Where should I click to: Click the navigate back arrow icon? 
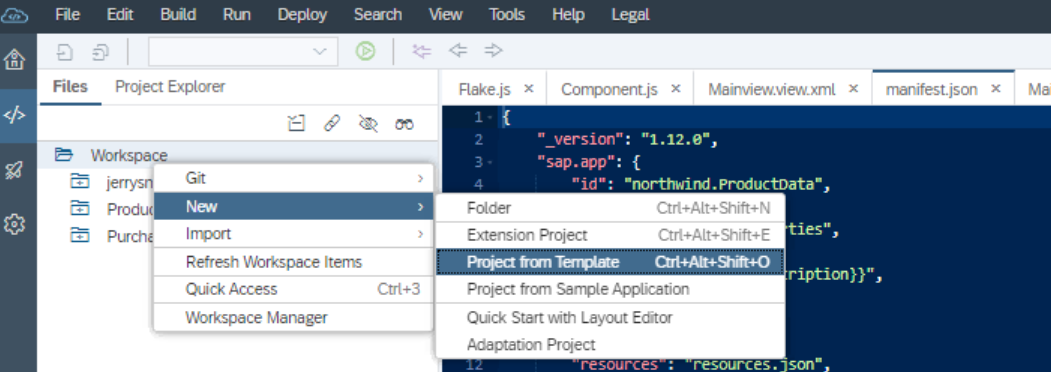coord(458,50)
